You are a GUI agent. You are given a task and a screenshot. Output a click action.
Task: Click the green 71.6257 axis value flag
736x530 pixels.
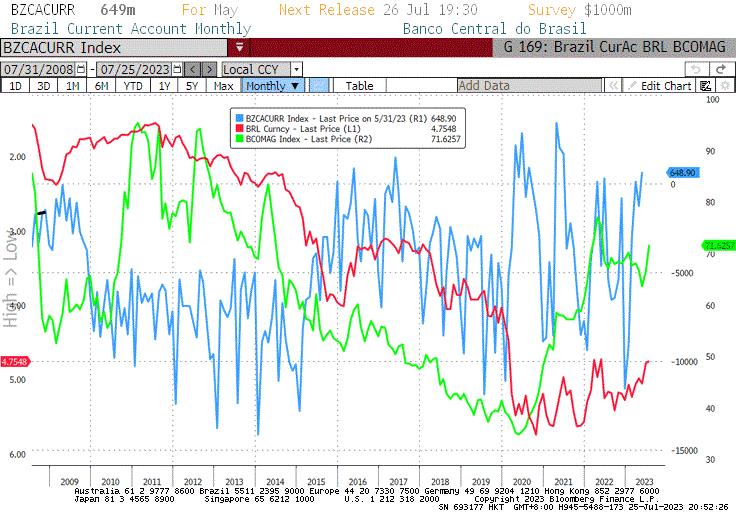pos(718,246)
